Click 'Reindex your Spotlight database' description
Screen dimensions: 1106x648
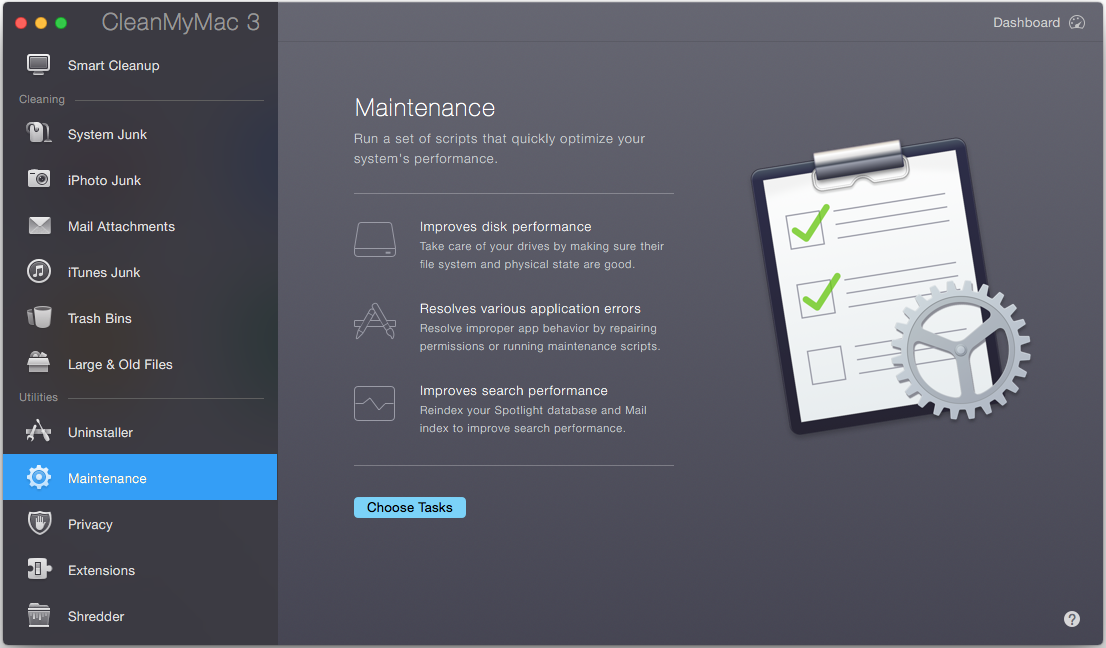point(533,419)
